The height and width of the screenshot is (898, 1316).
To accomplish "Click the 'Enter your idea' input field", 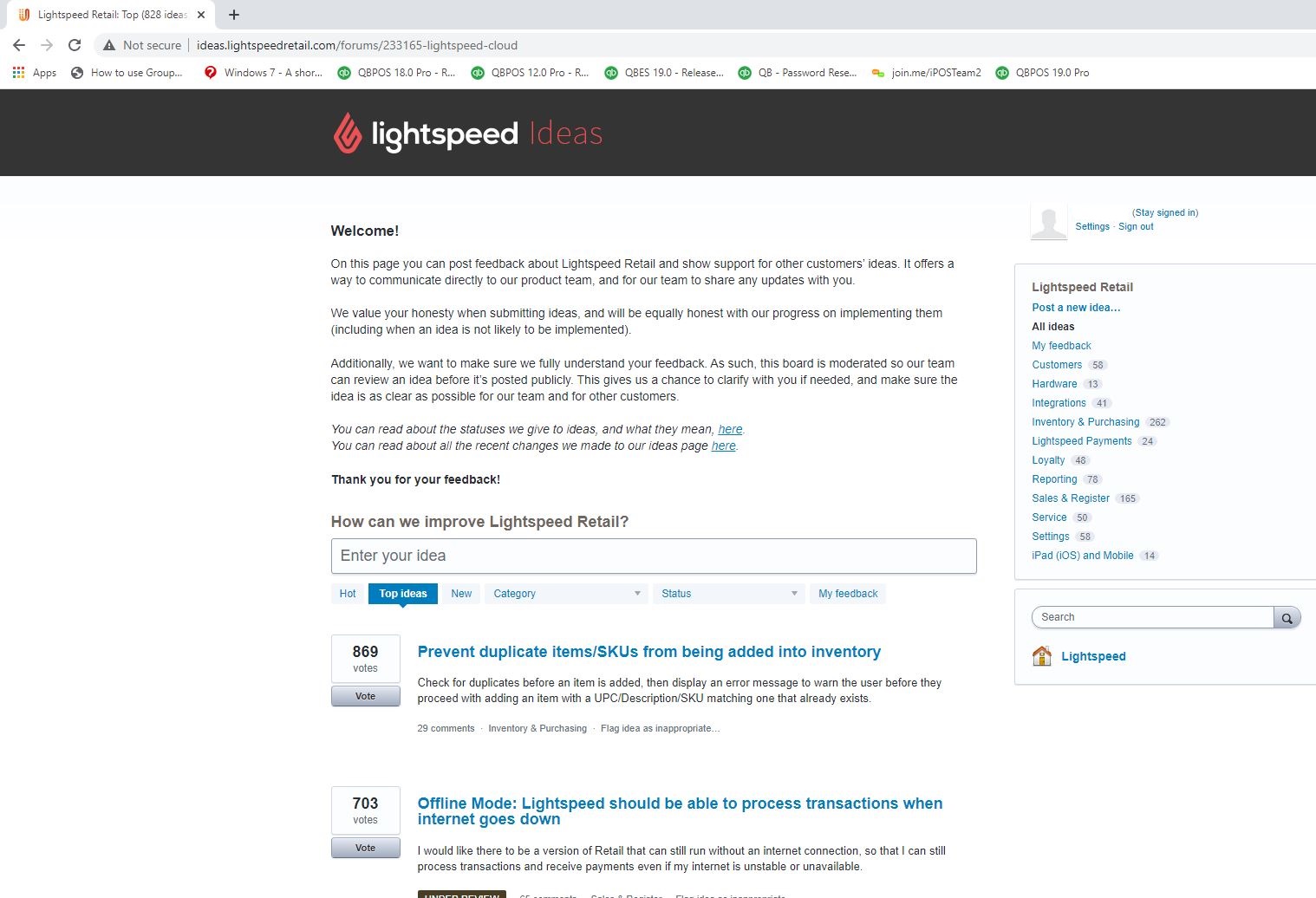I will click(654, 556).
